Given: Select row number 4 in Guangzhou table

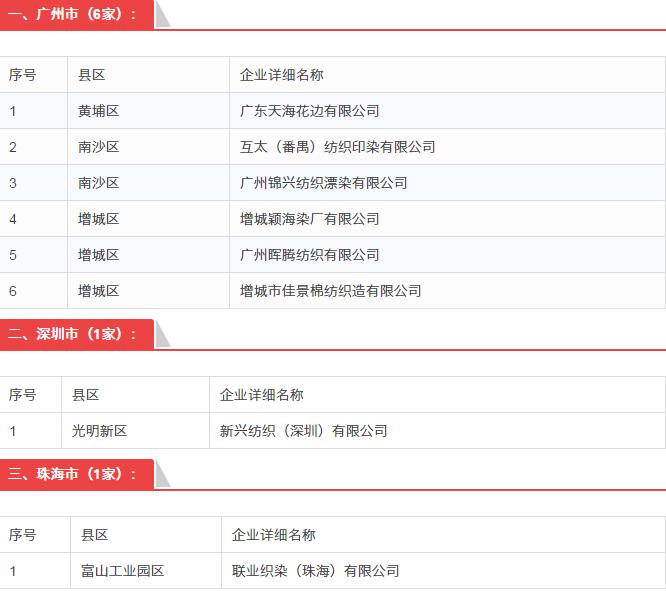Looking at the screenshot, I should [x=13, y=219].
